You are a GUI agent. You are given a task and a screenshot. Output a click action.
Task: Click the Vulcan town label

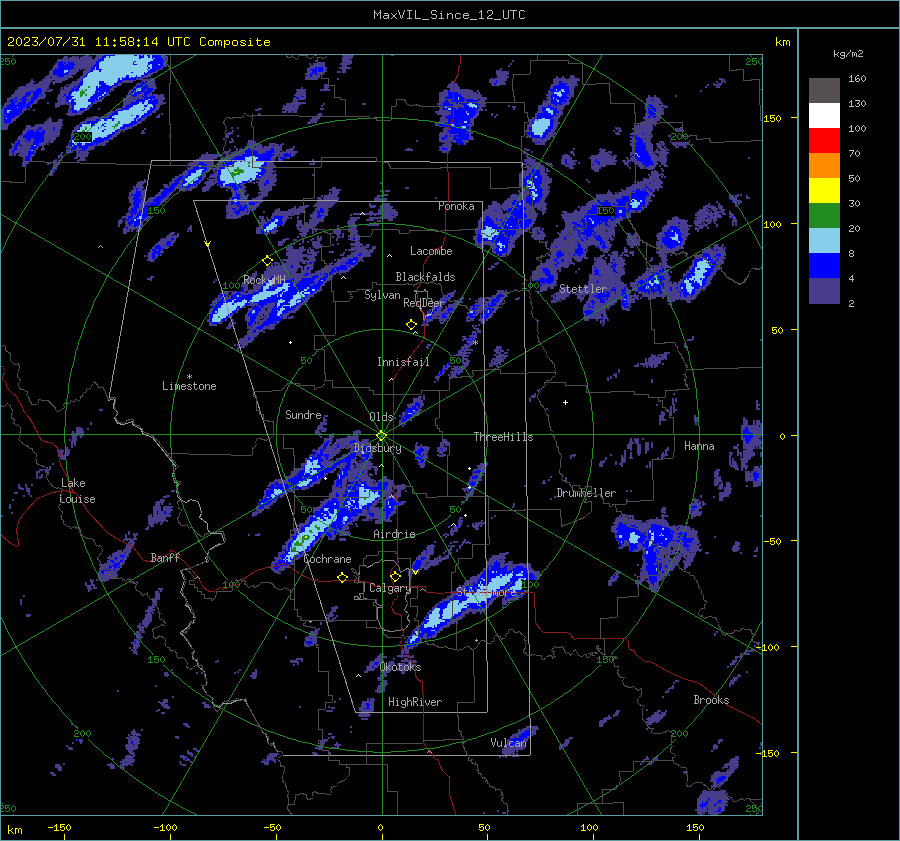(x=508, y=743)
